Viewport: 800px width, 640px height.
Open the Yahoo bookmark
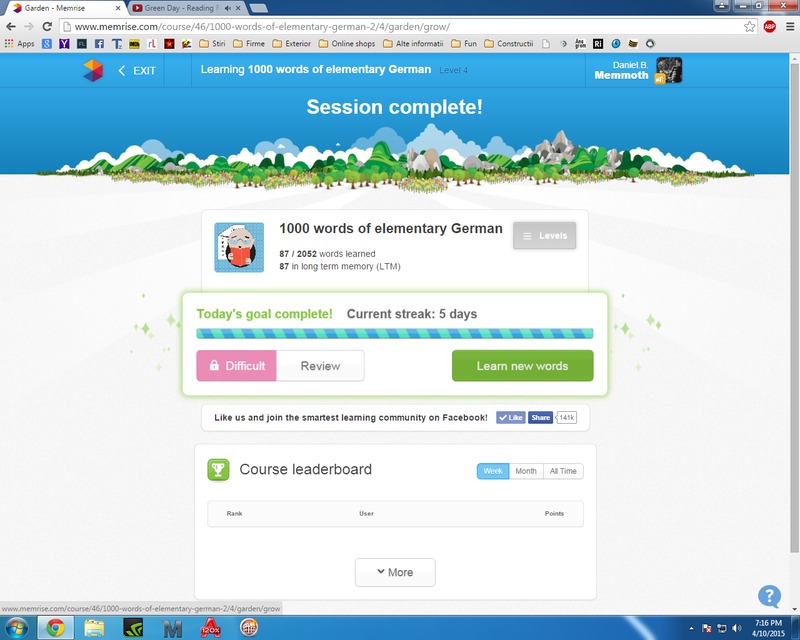pos(64,43)
